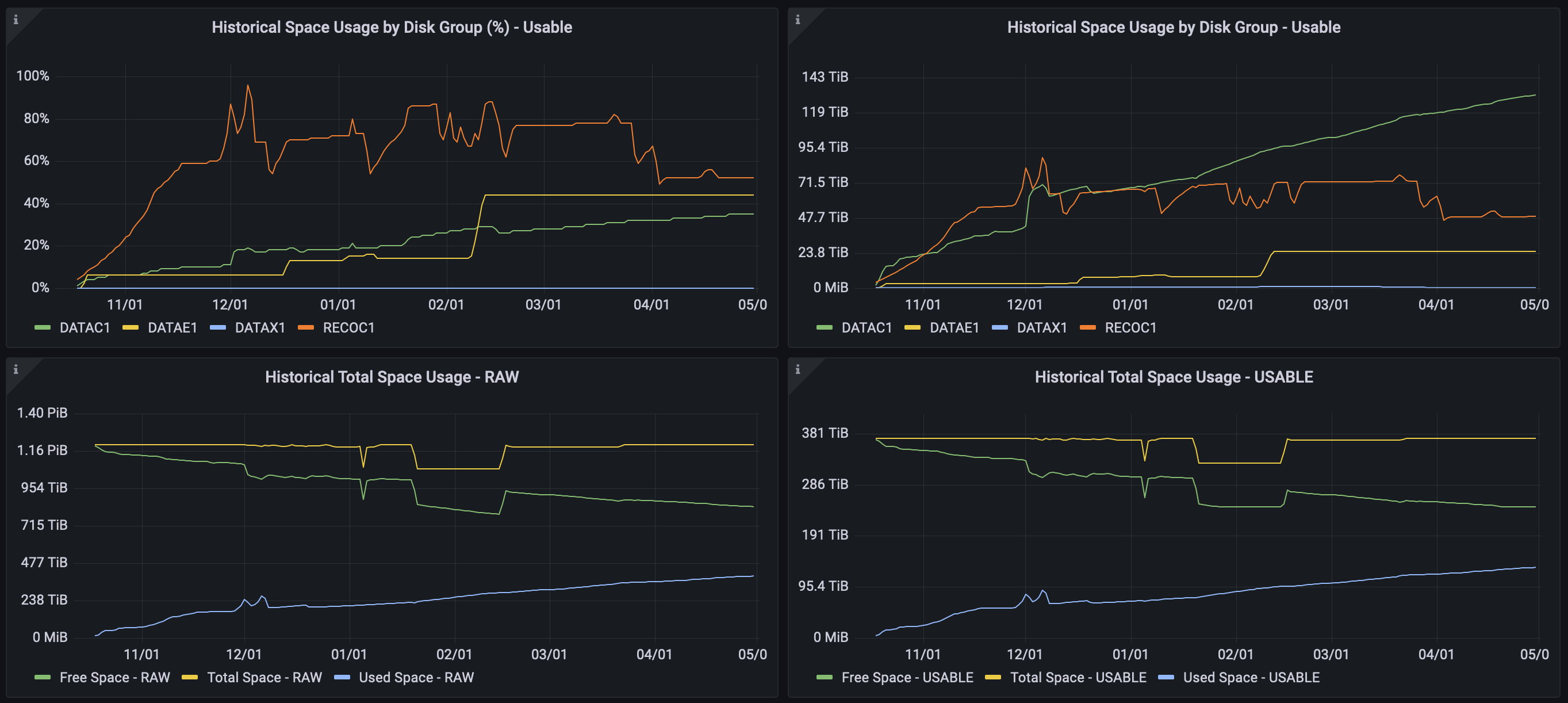Click info icon on Disk Group - Usable panel

pos(798,20)
